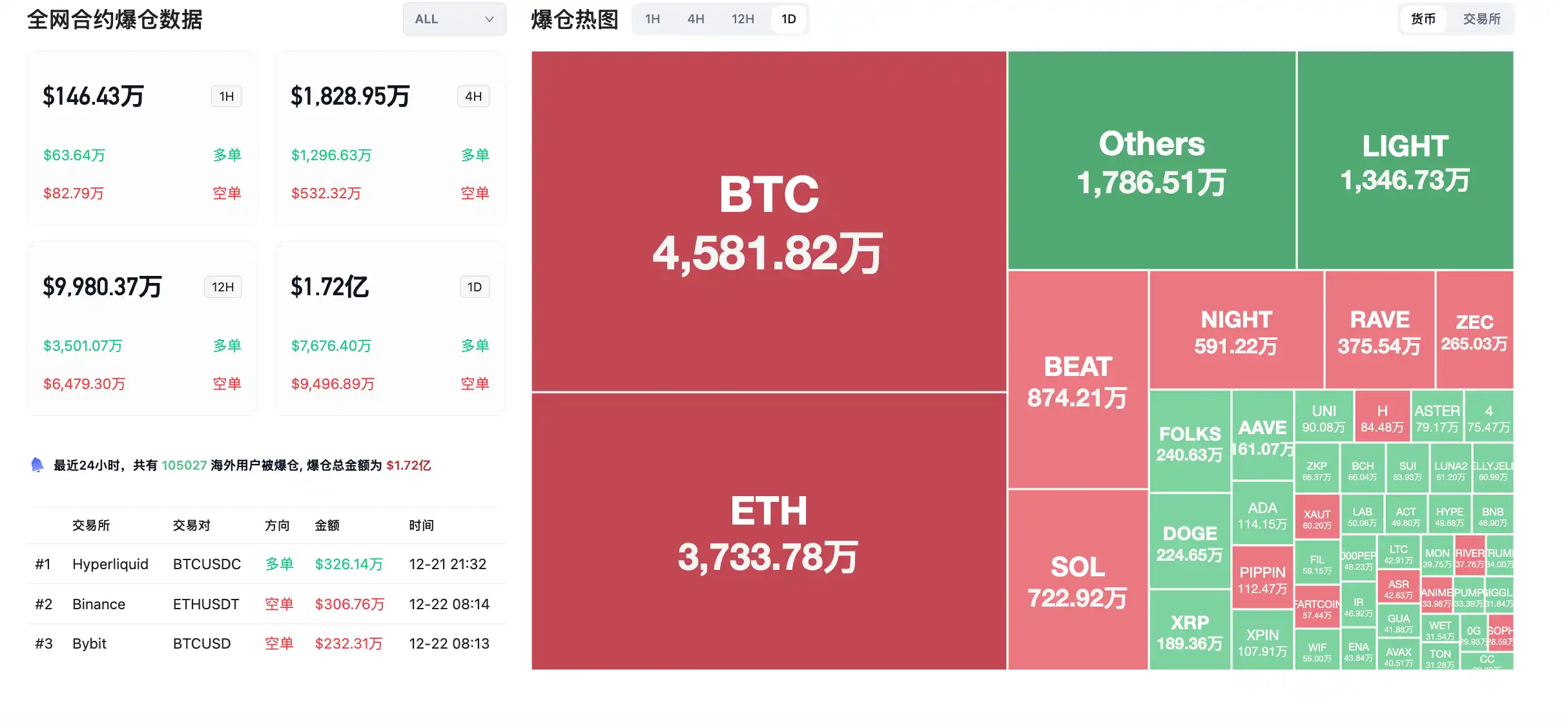1568x721 pixels.
Task: Click the dropdown chevron next to ALL
Action: pos(490,19)
